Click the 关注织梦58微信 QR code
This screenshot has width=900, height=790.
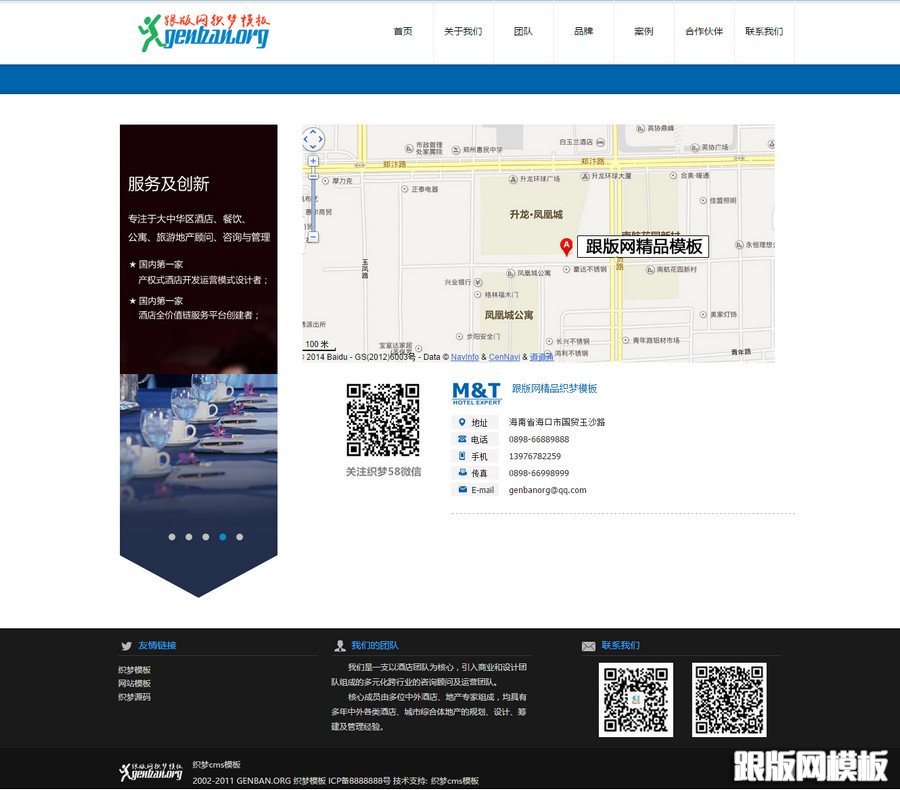click(383, 420)
